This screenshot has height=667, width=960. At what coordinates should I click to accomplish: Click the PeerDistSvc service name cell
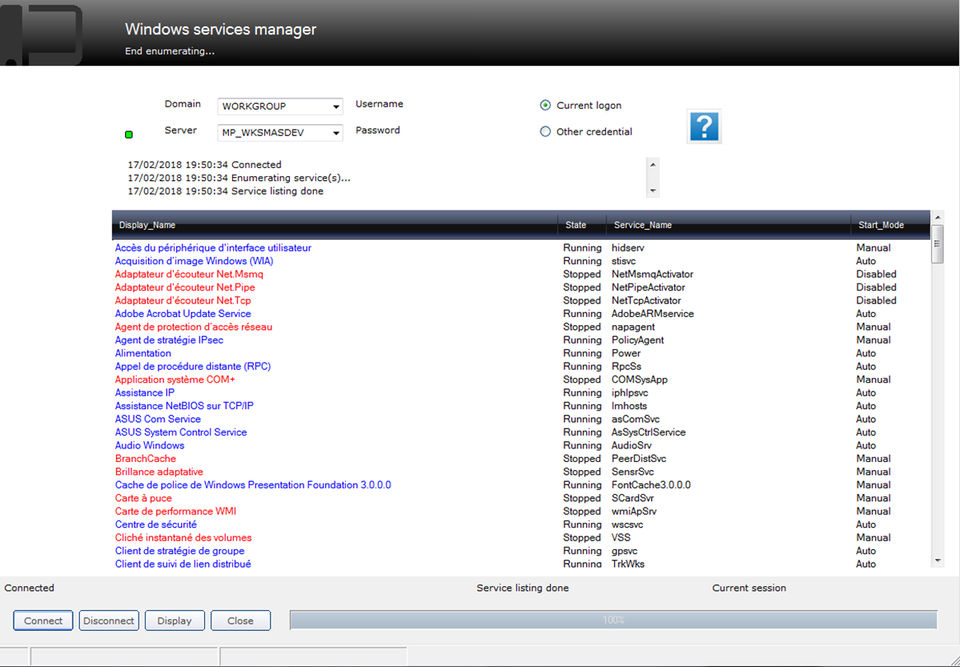click(639, 459)
